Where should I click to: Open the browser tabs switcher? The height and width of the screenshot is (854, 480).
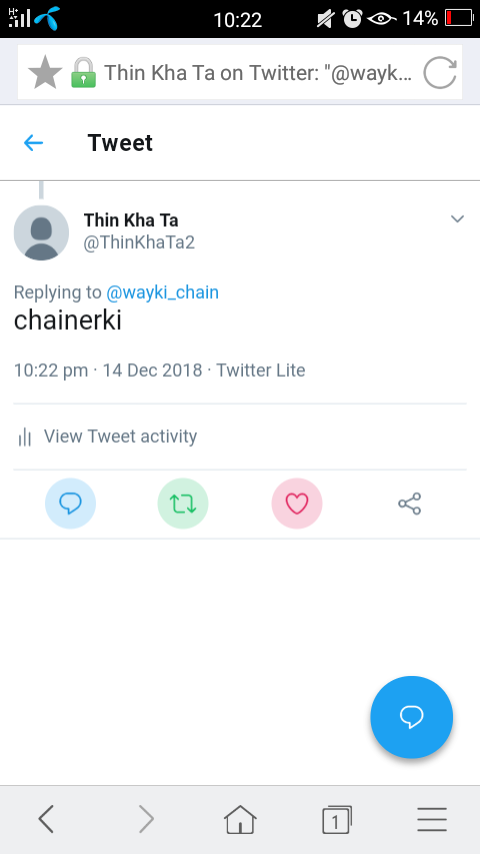pos(337,819)
